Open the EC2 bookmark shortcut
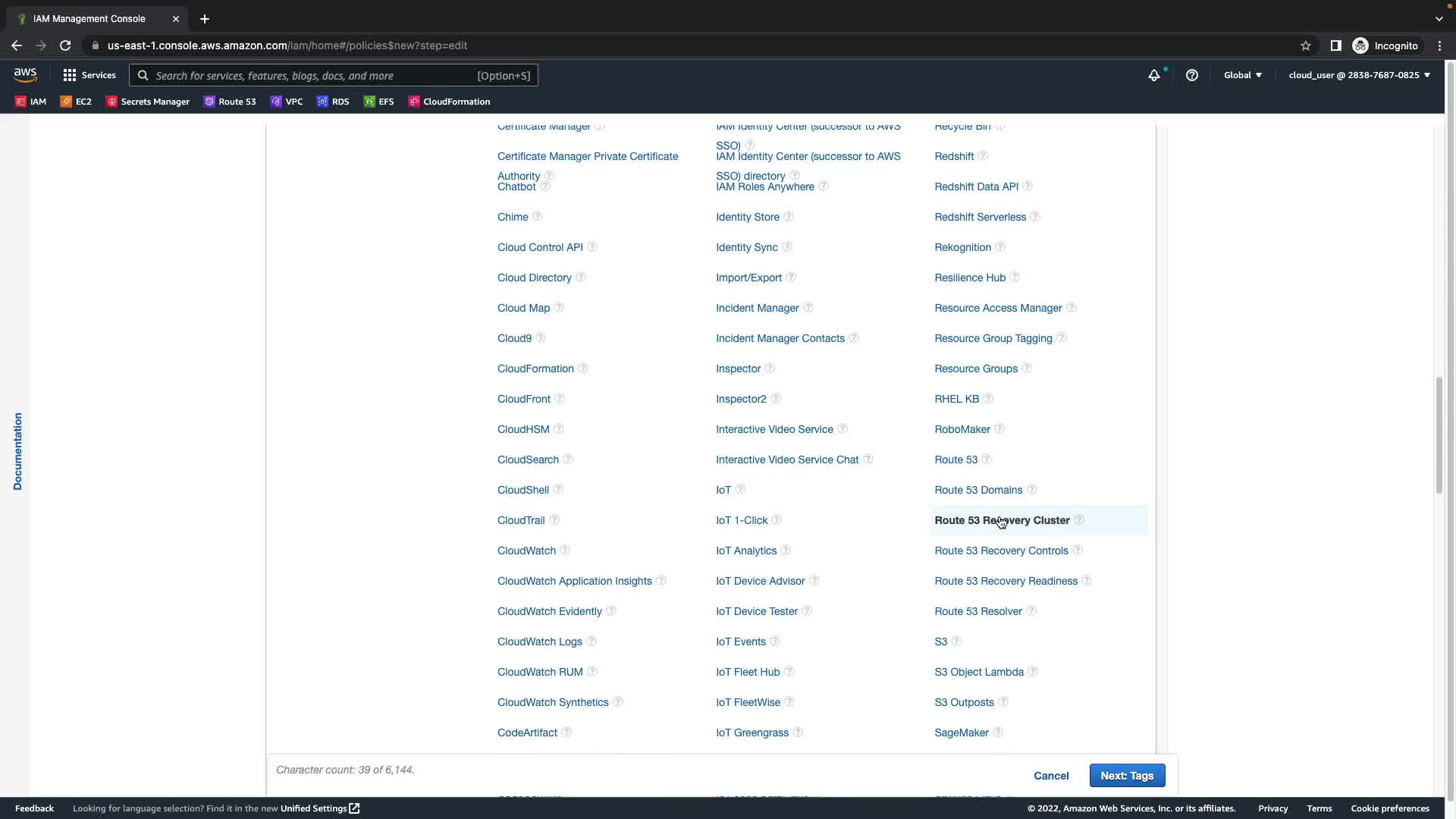Viewport: 1456px width, 819px height. click(76, 102)
